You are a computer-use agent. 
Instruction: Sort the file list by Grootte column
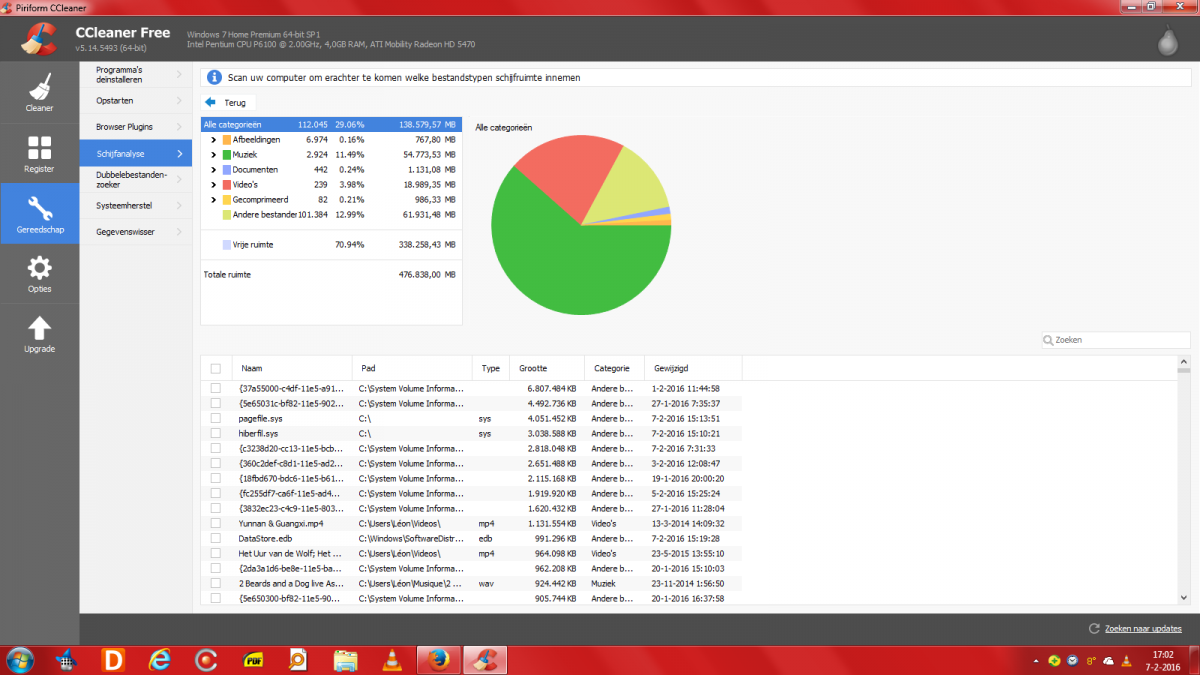coord(546,368)
